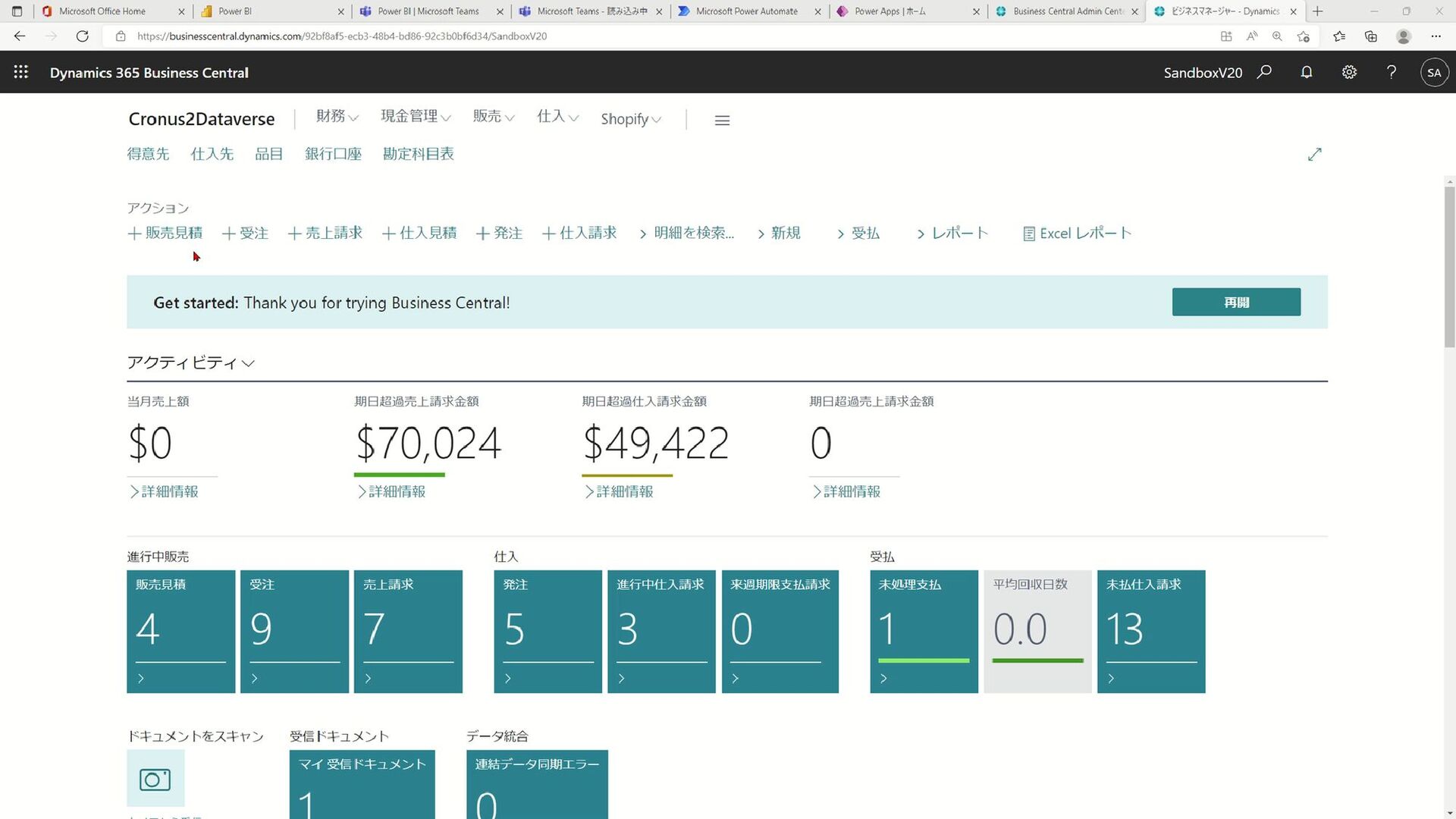The height and width of the screenshot is (819, 1456).
Task: Open the 品目 list
Action: (x=268, y=154)
